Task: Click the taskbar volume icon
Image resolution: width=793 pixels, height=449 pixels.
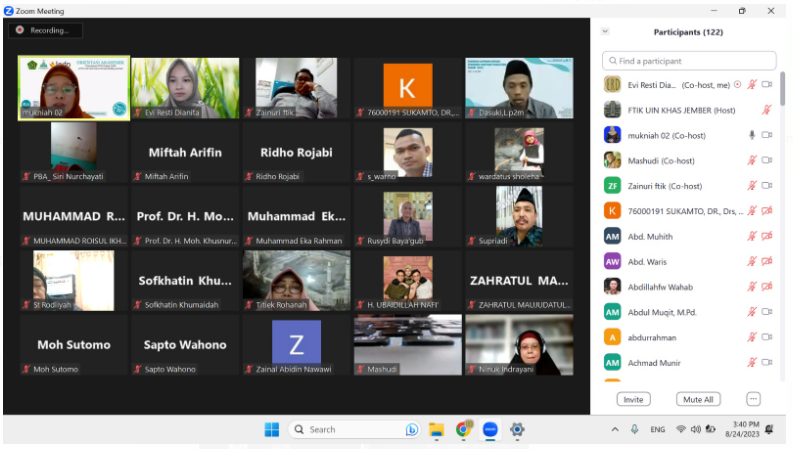Action: pyautogui.click(x=696, y=429)
